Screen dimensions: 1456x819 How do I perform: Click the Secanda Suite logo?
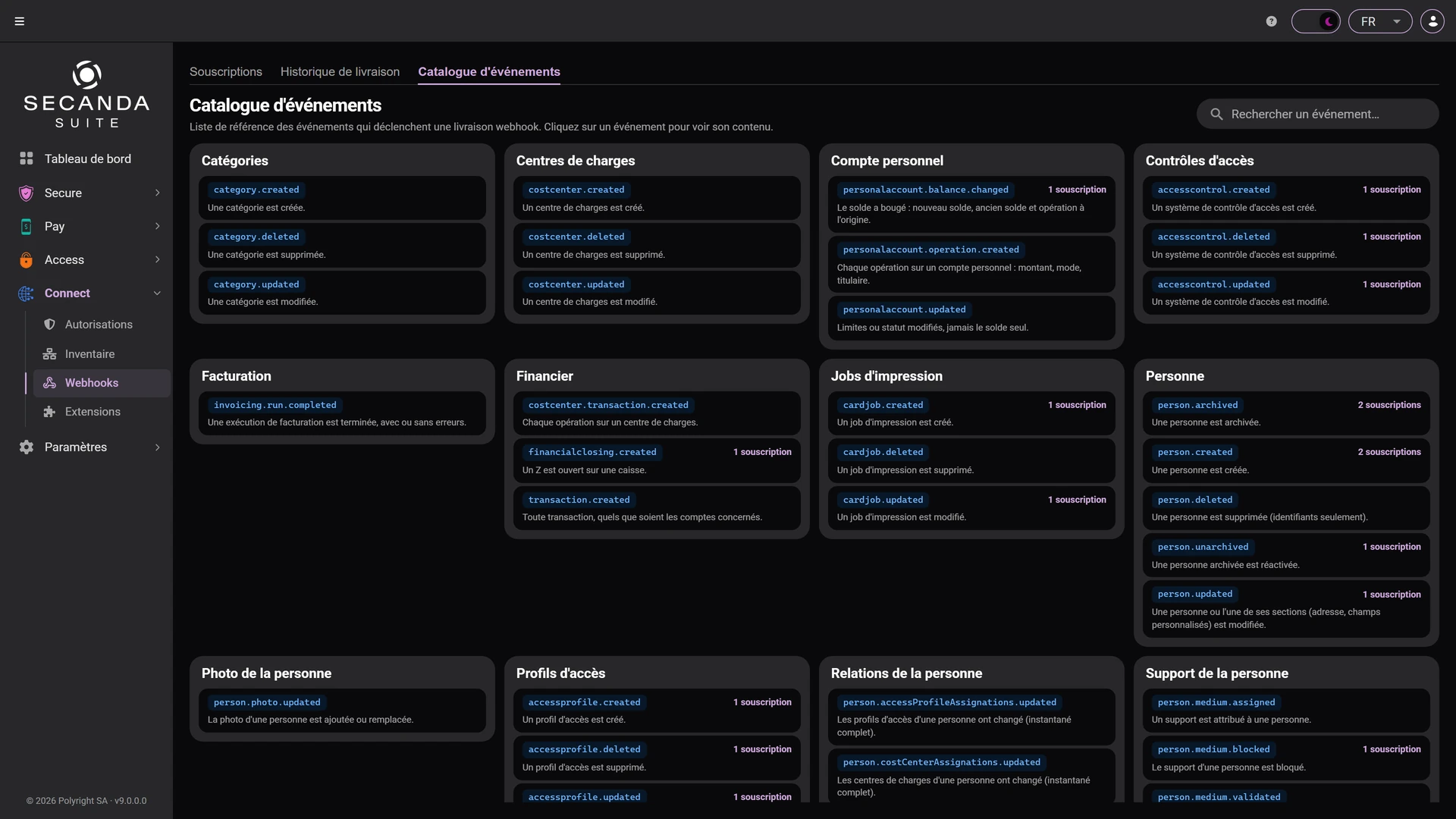click(x=86, y=94)
